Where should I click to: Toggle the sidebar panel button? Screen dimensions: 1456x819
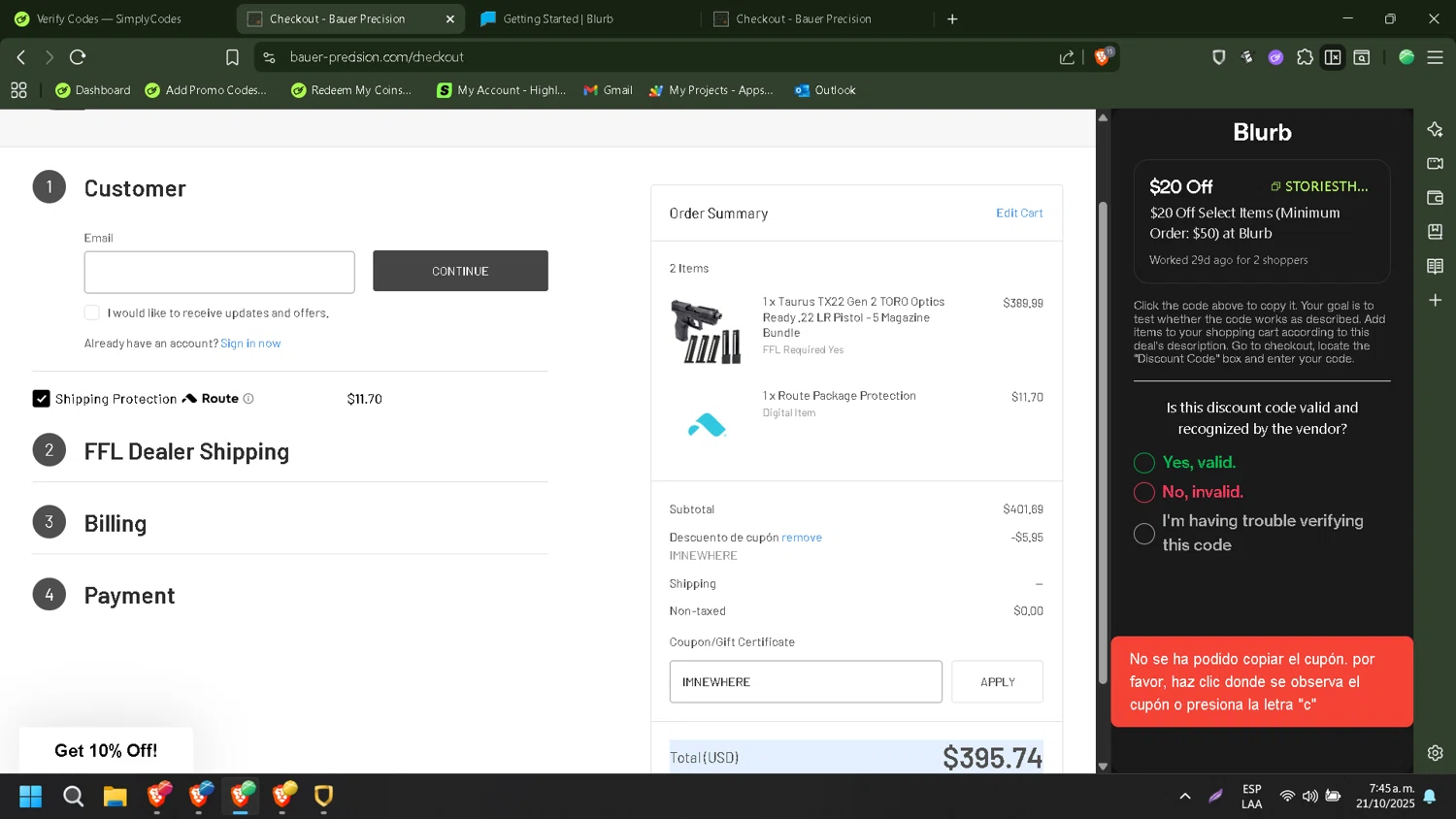pyautogui.click(x=1333, y=57)
